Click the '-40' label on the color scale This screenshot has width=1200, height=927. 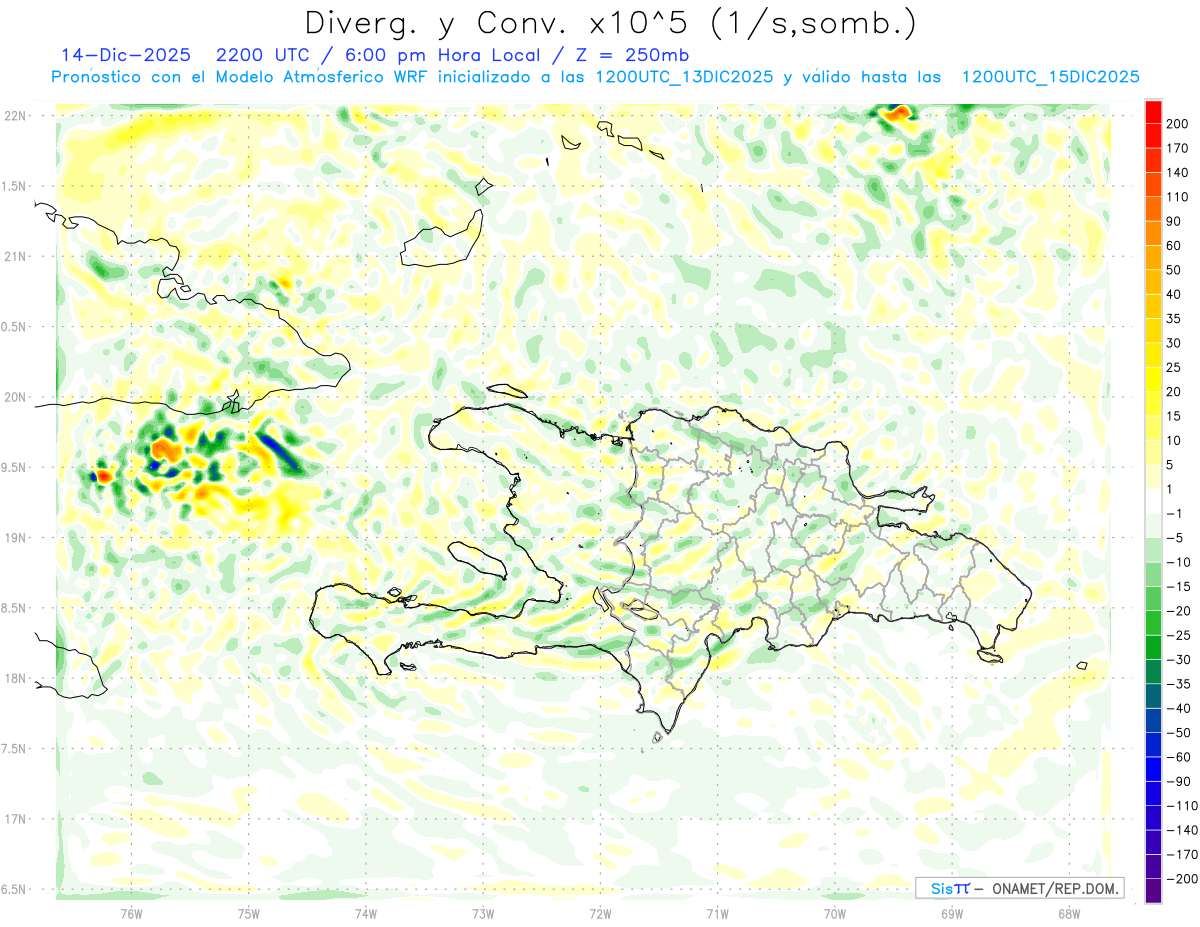(x=1180, y=708)
